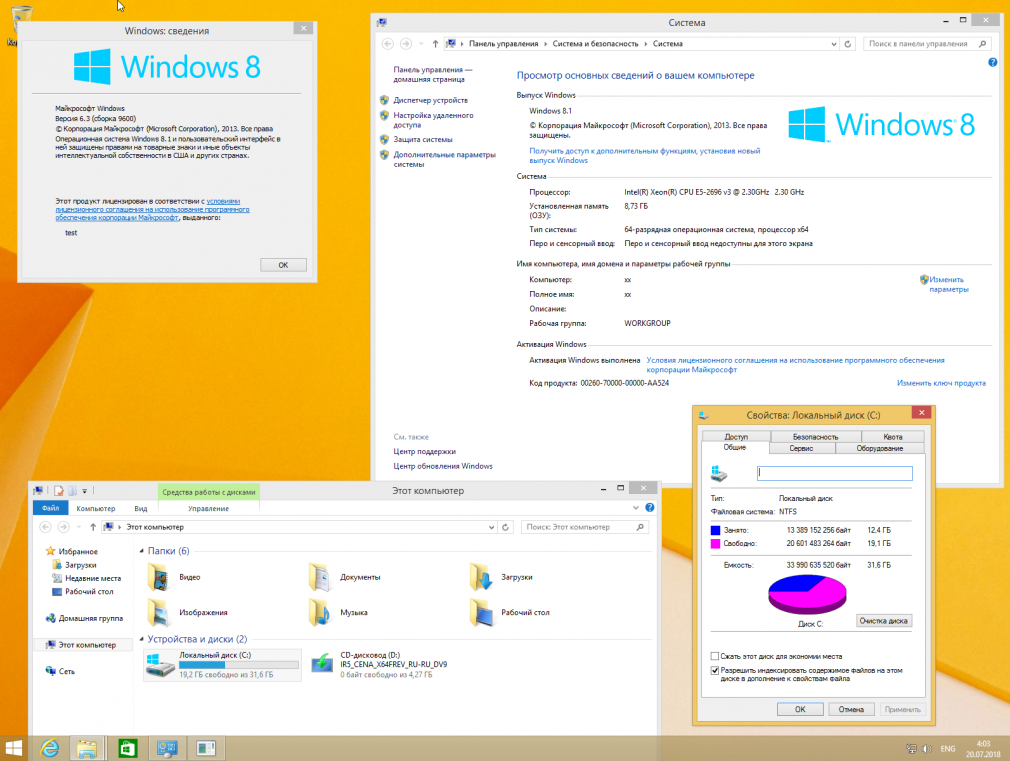The image size is (1010, 761).
Task: Click the disk label input field
Action: (835, 473)
